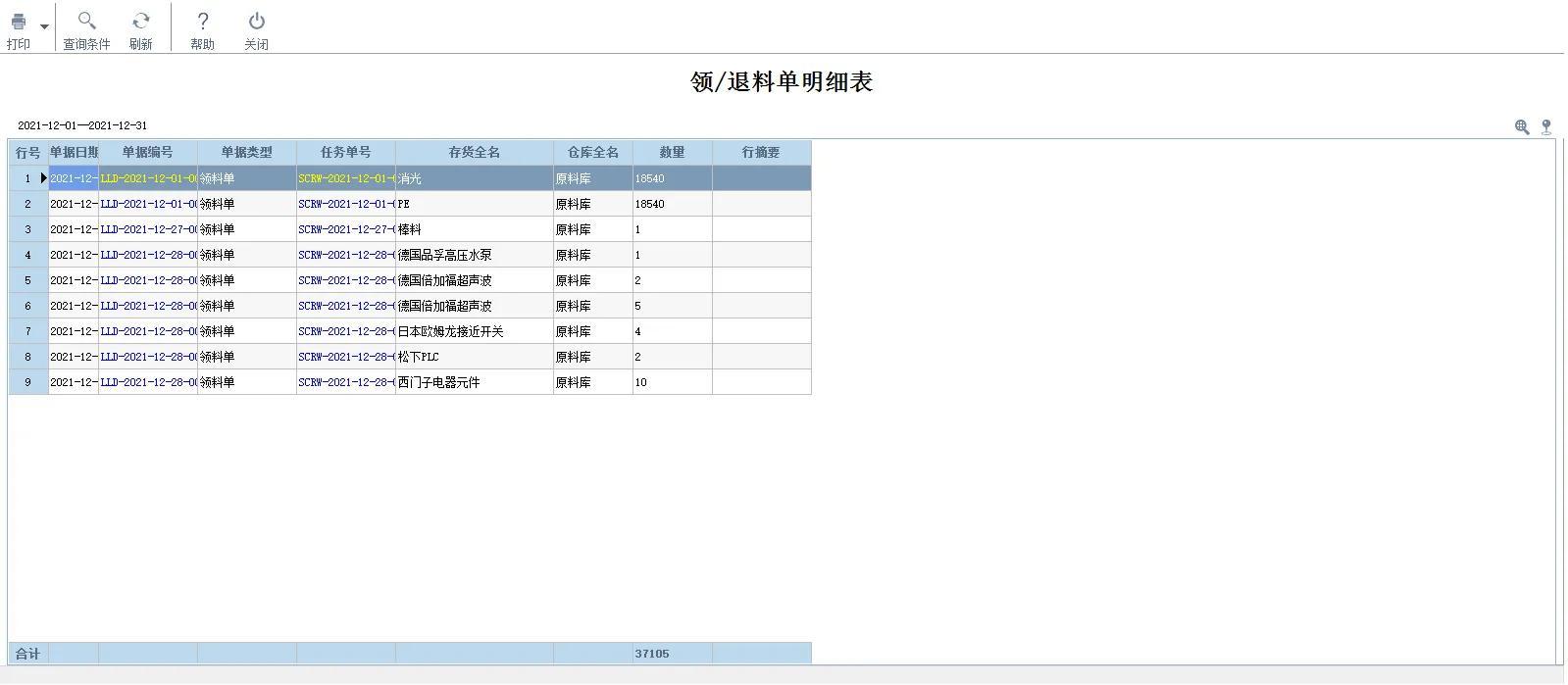
Task: Click the 行摘要 column header
Action: pyautogui.click(x=762, y=153)
